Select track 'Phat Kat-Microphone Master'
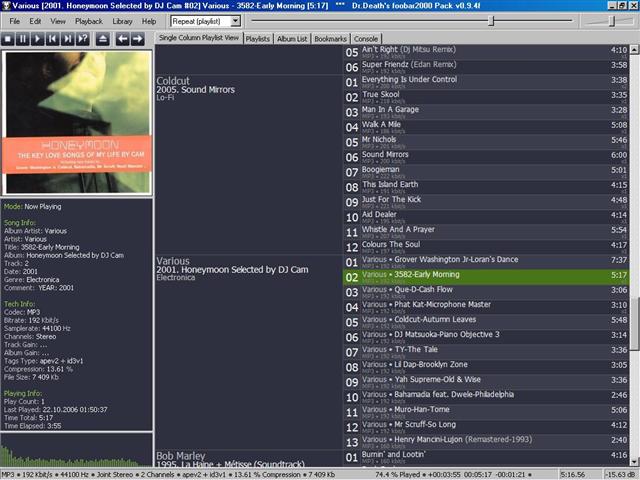Screen dimensions: 640x480 pyautogui.click(x=486, y=307)
